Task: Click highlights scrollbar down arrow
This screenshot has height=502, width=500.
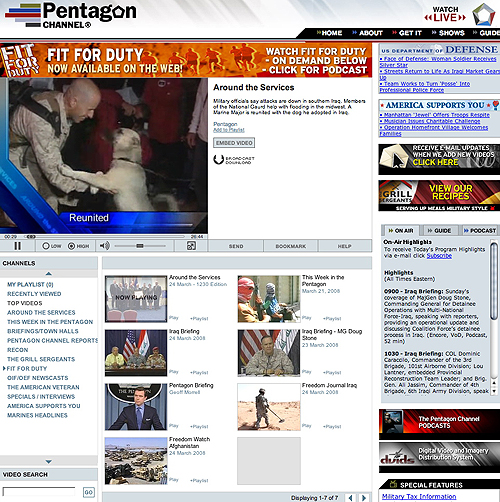Action: 494,391
